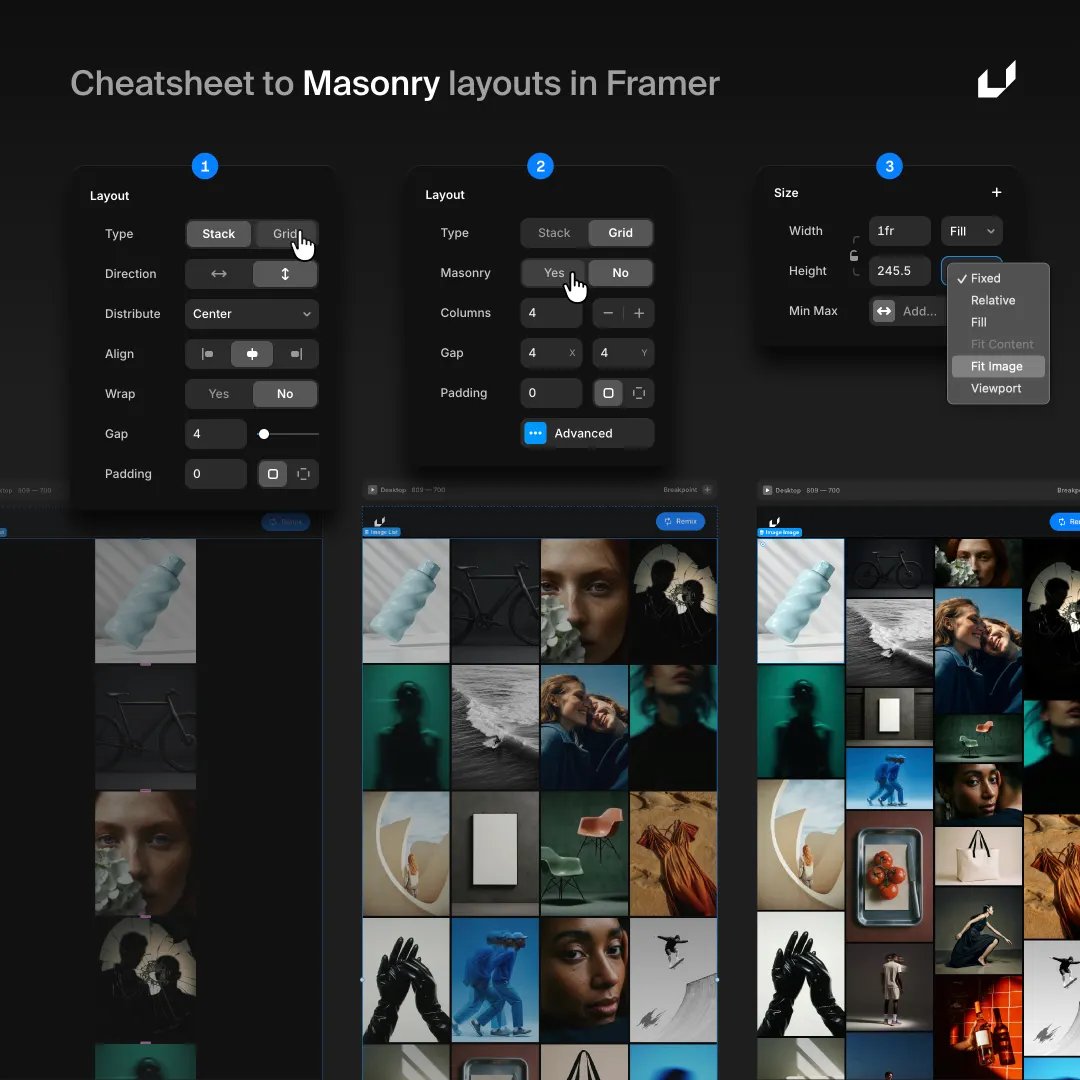The image size is (1080, 1080).
Task: Select uniform padding icon in panel 1
Action: 273,474
